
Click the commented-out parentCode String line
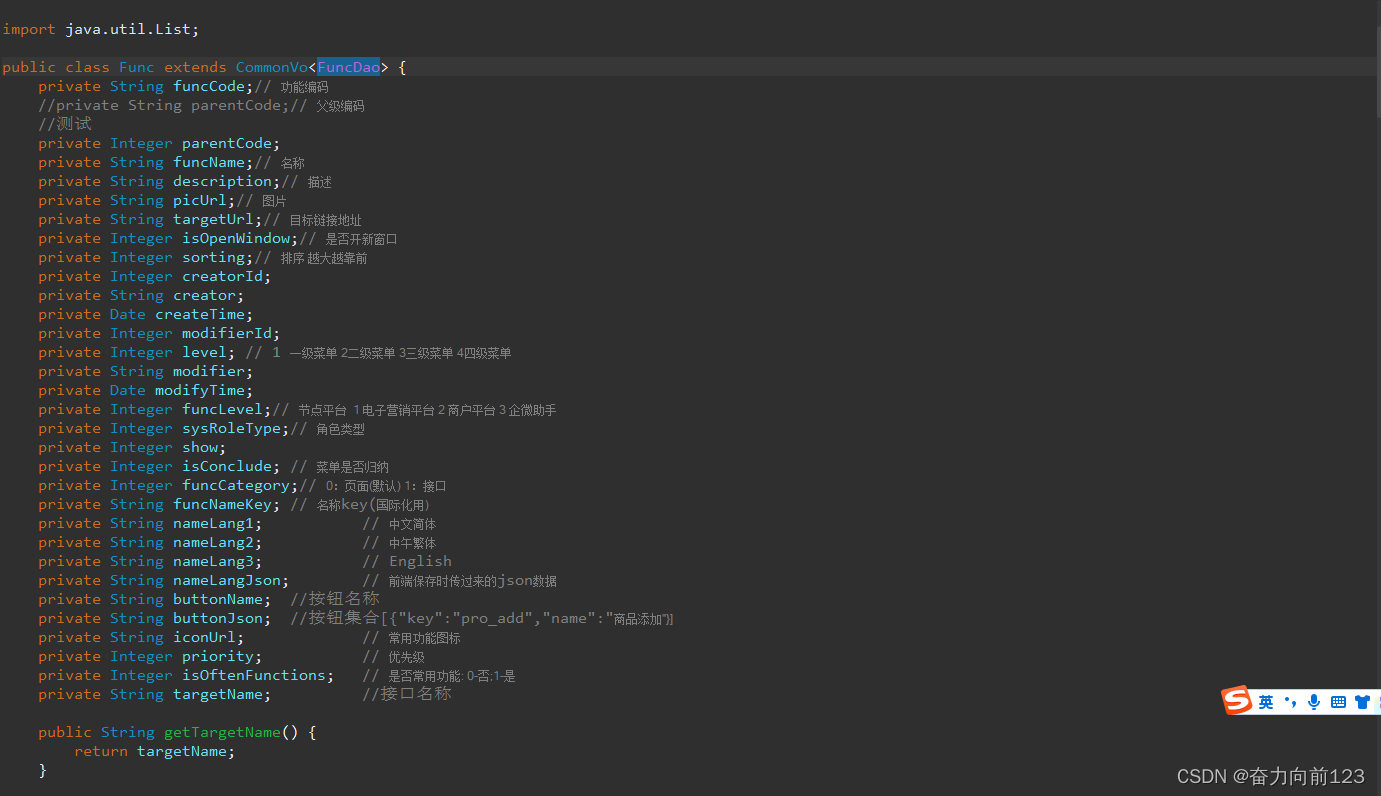(201, 105)
